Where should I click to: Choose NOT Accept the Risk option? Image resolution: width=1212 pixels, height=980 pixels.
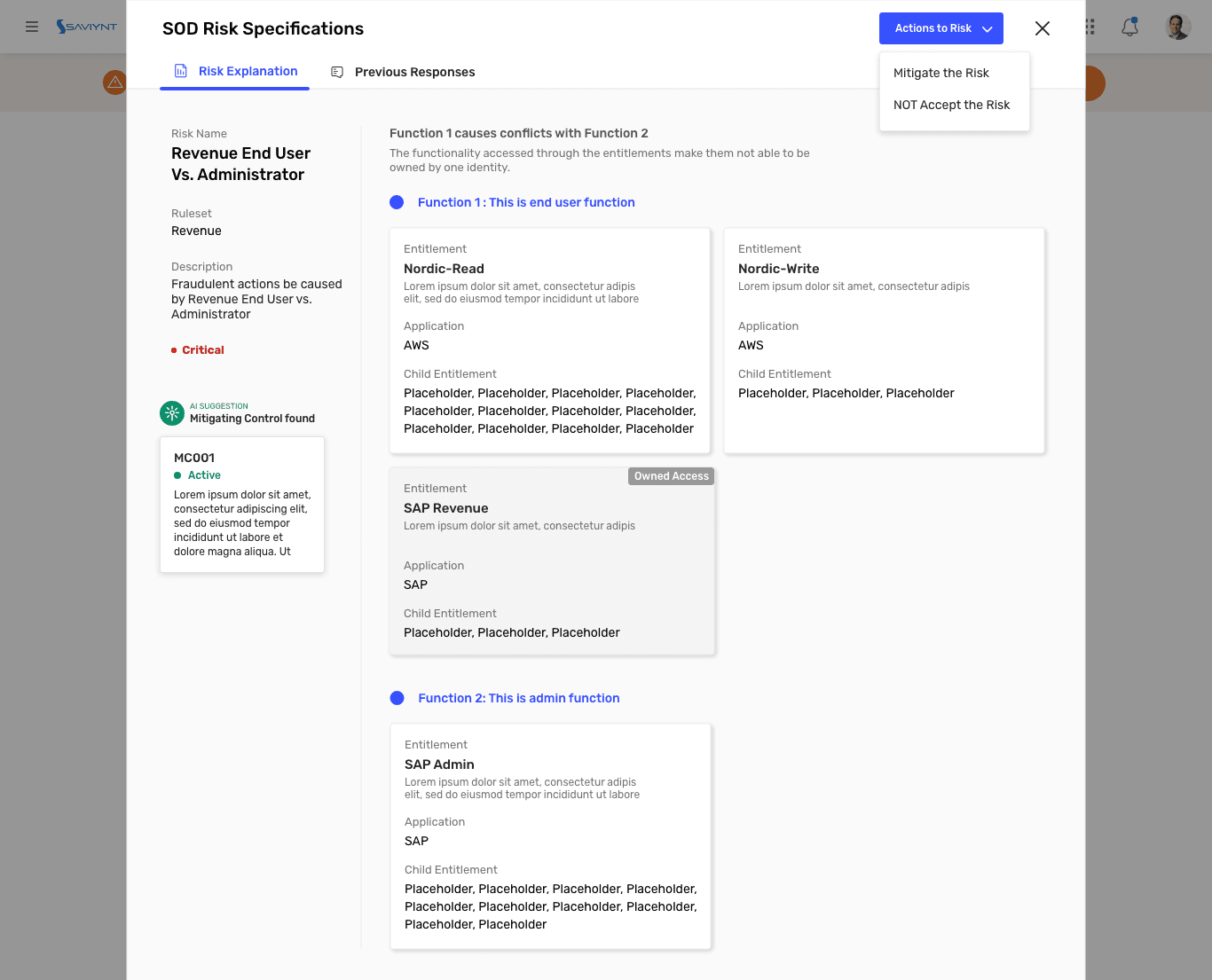[x=952, y=105]
